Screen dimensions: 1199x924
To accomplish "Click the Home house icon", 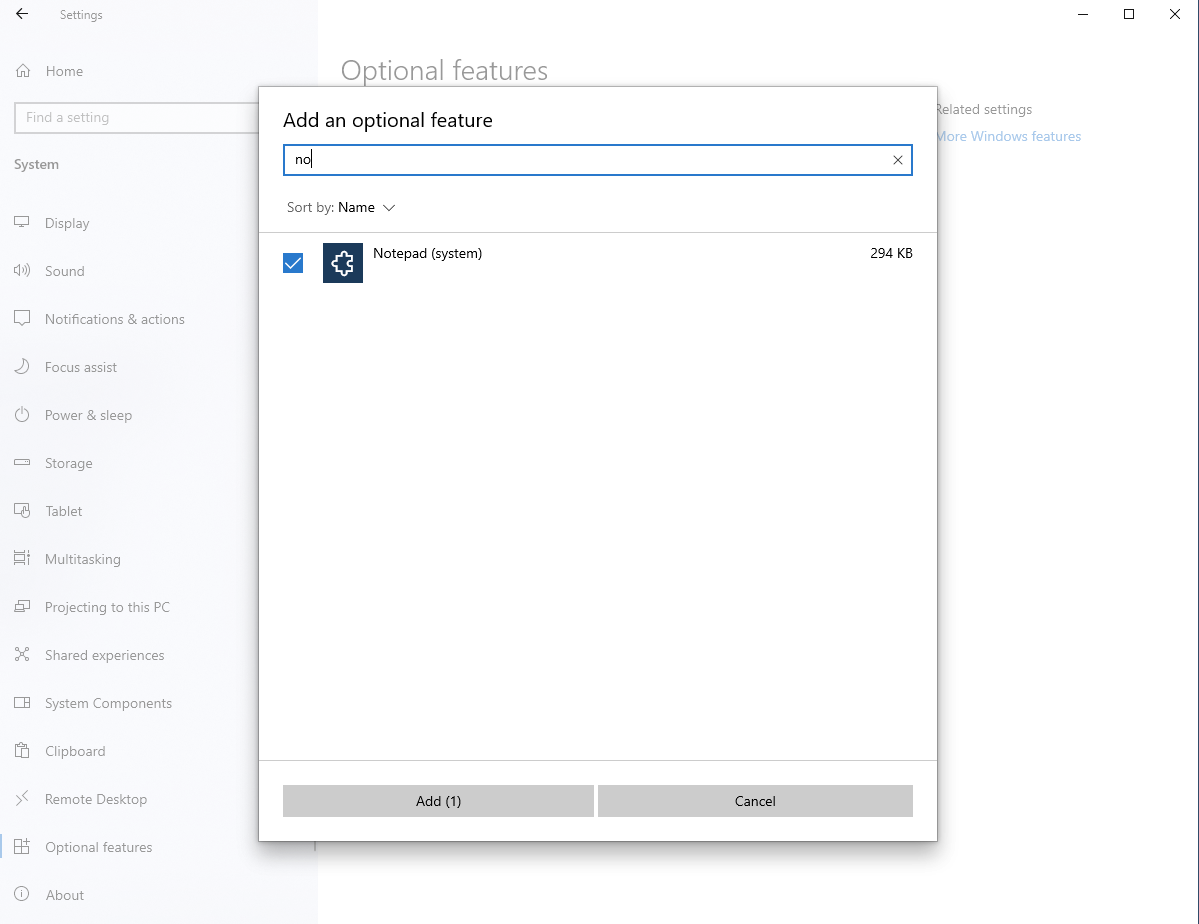I will (x=23, y=71).
